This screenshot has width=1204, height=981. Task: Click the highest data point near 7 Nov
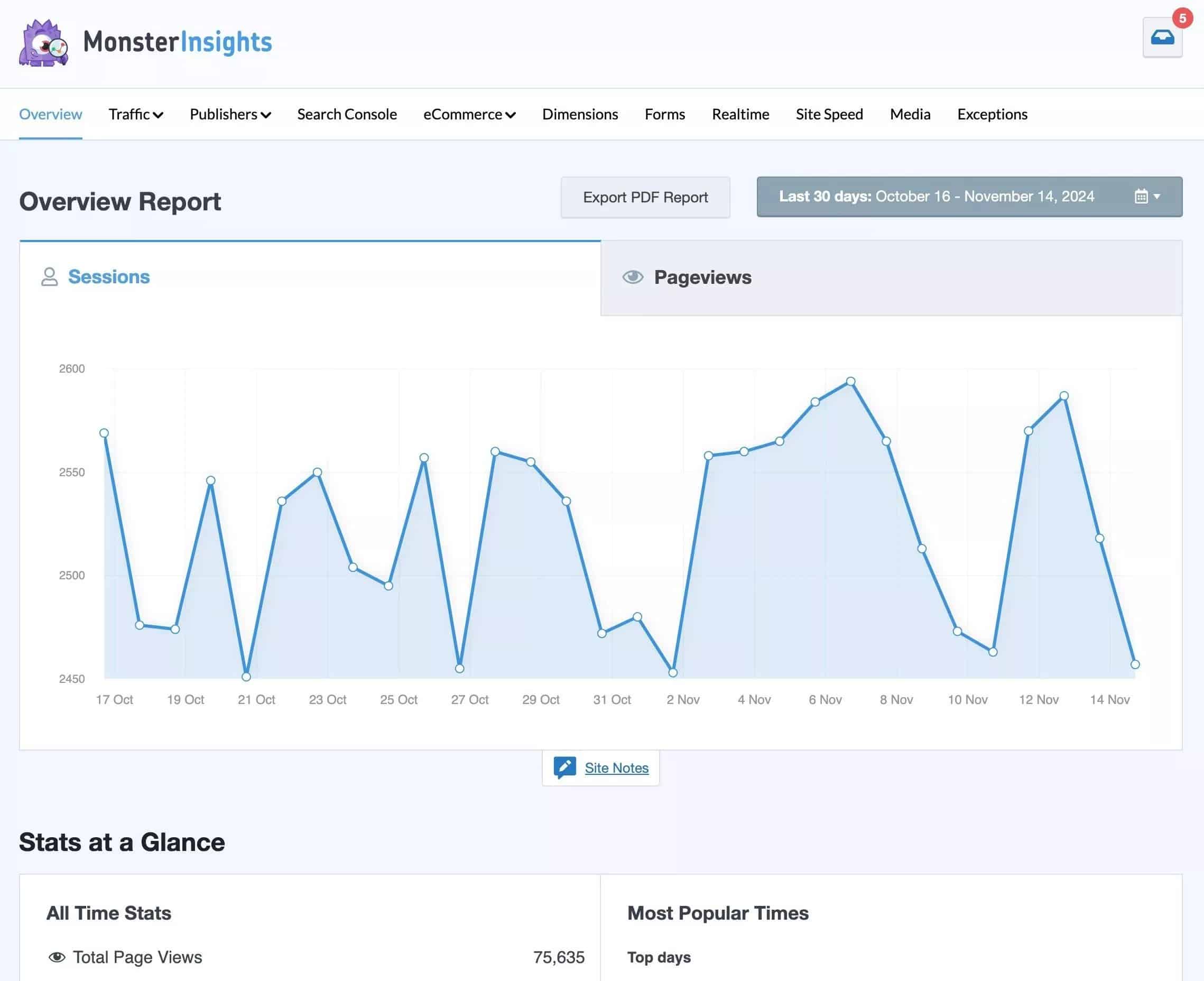point(850,382)
